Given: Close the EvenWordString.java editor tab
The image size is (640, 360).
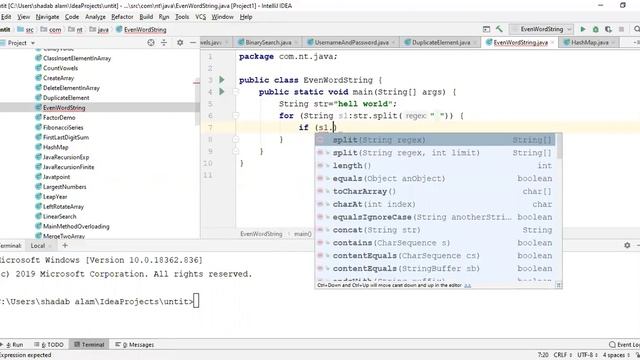Looking at the screenshot, I should point(552,42).
